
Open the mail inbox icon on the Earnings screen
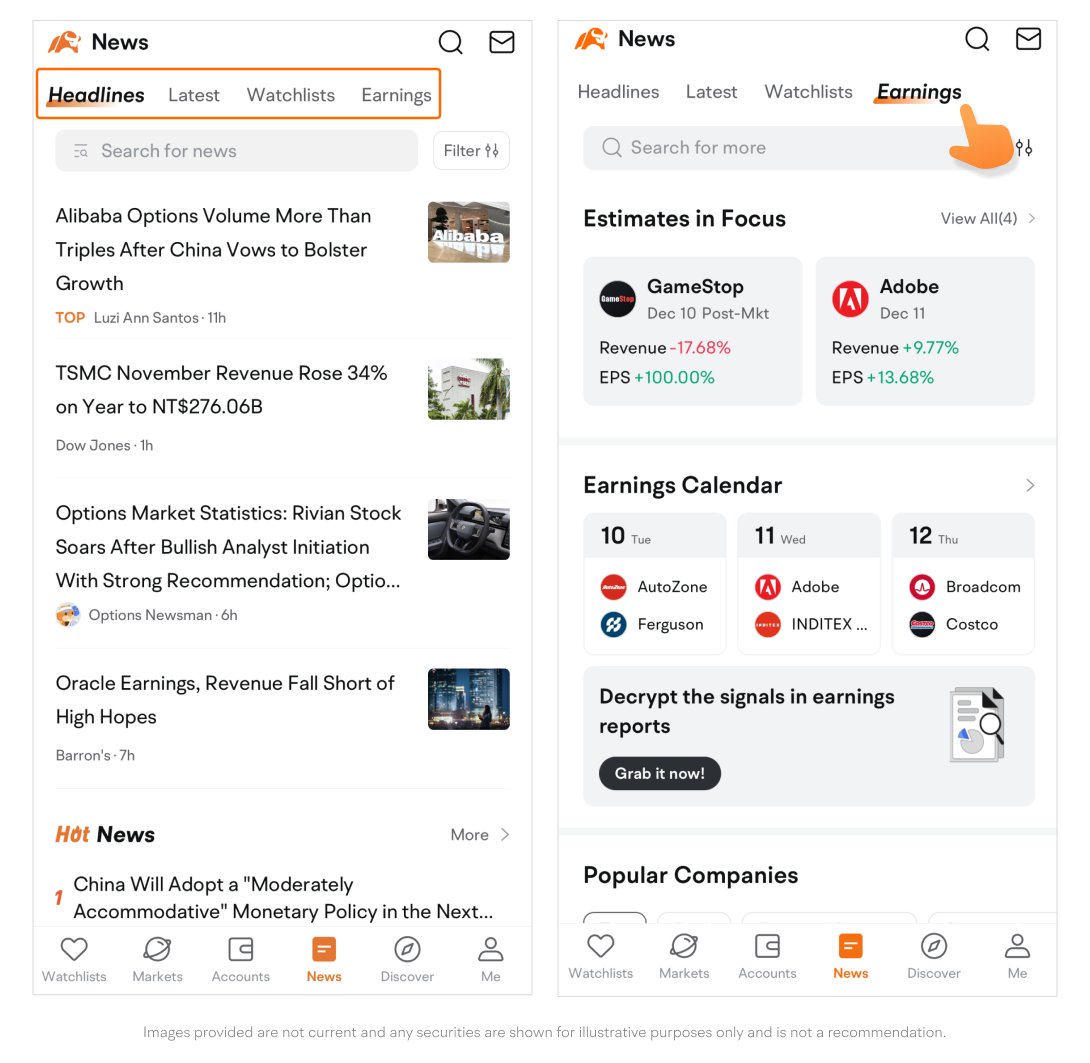tap(1028, 39)
